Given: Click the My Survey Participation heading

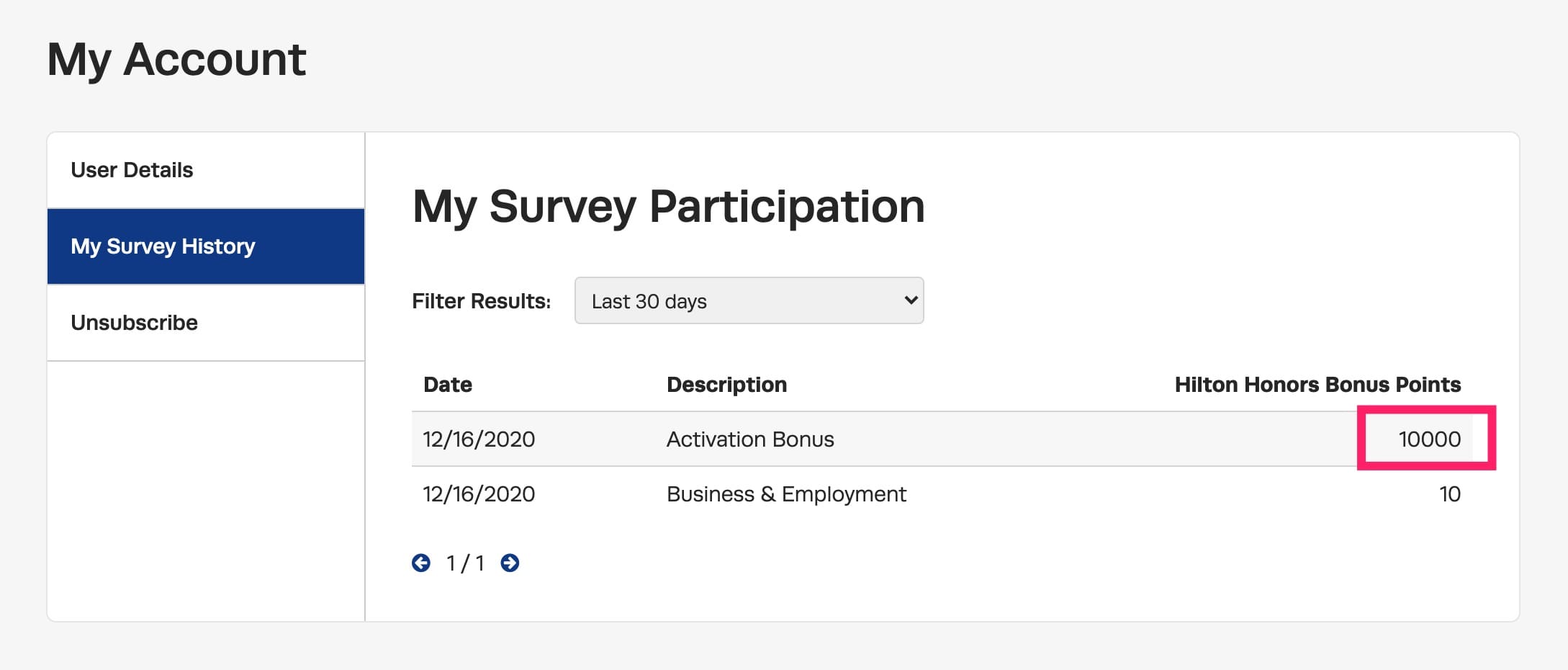Looking at the screenshot, I should [668, 207].
